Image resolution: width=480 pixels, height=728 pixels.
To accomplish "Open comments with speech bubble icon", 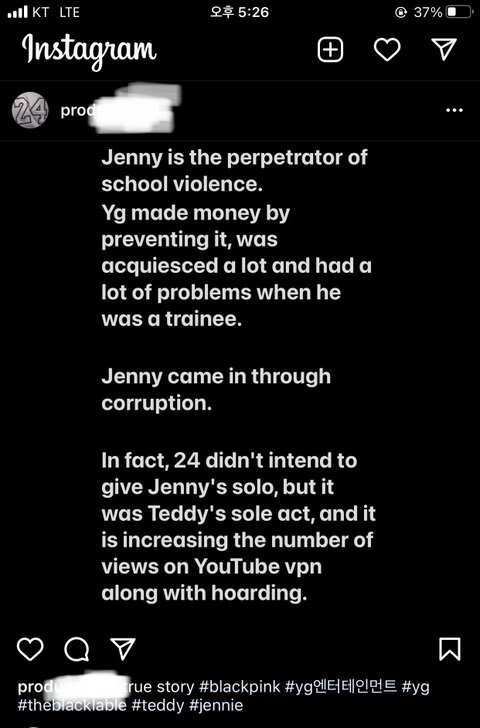I will [x=77, y=649].
